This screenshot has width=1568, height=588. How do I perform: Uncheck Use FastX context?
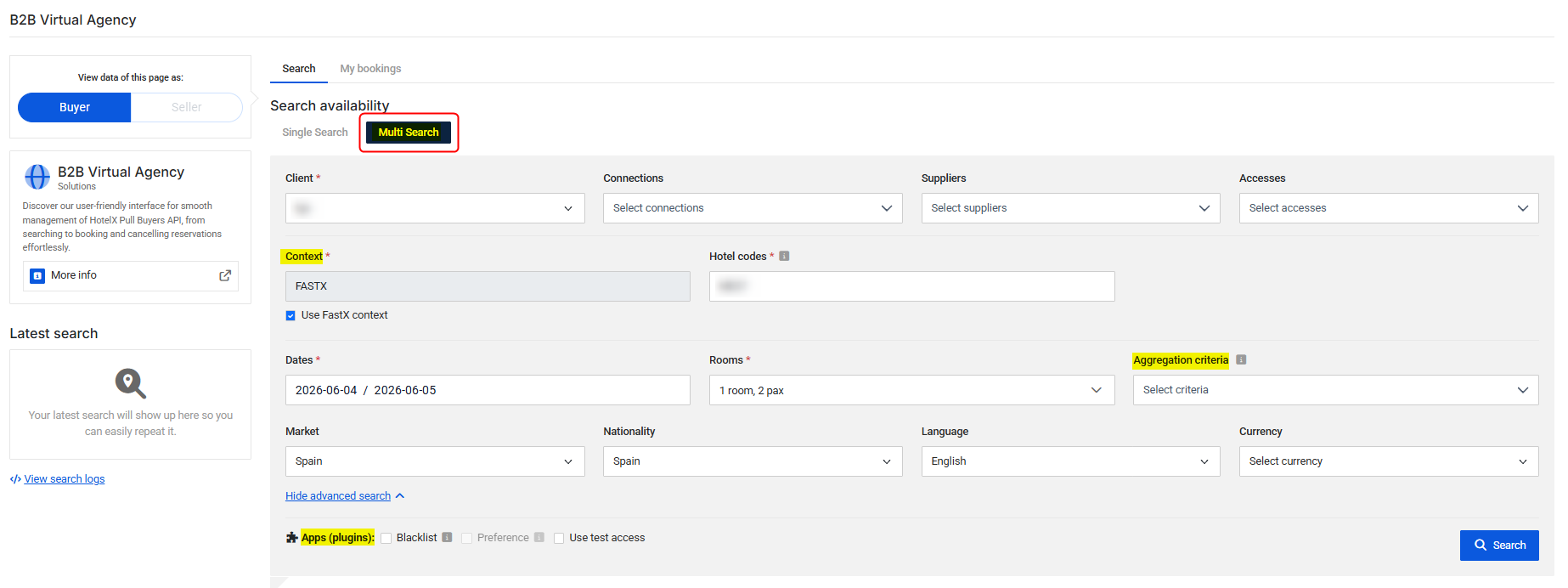click(x=290, y=315)
